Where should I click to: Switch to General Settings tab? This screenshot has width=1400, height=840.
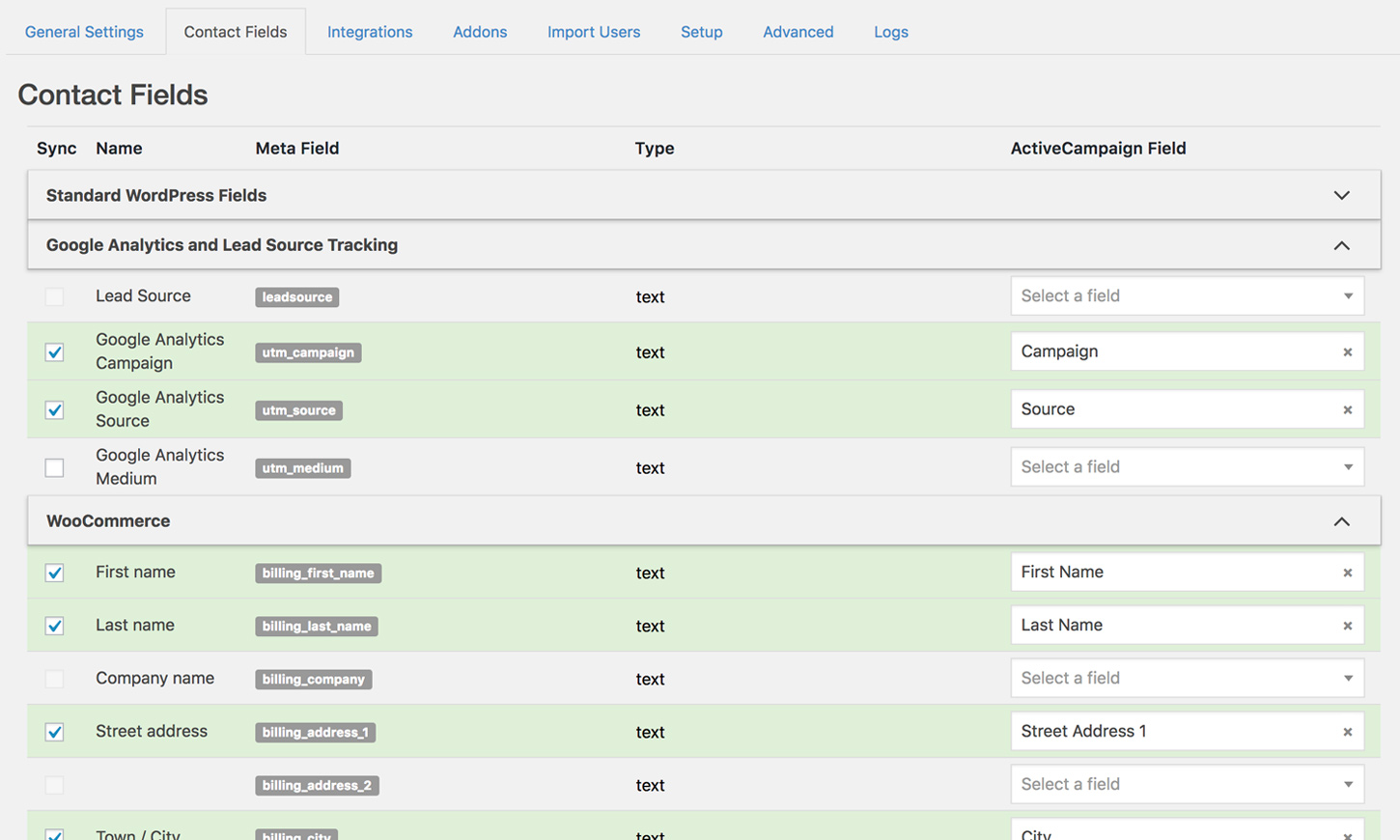(x=84, y=32)
